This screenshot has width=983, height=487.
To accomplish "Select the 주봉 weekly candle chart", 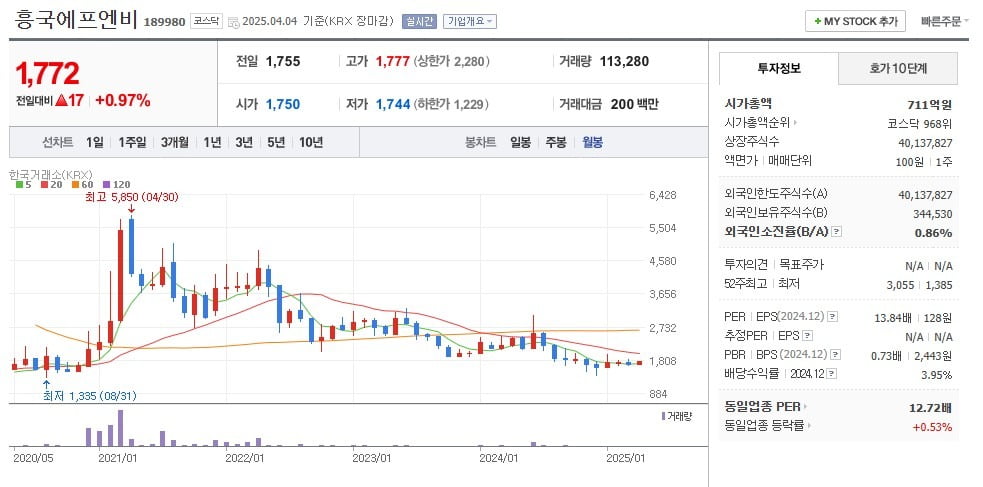I will click(x=555, y=142).
